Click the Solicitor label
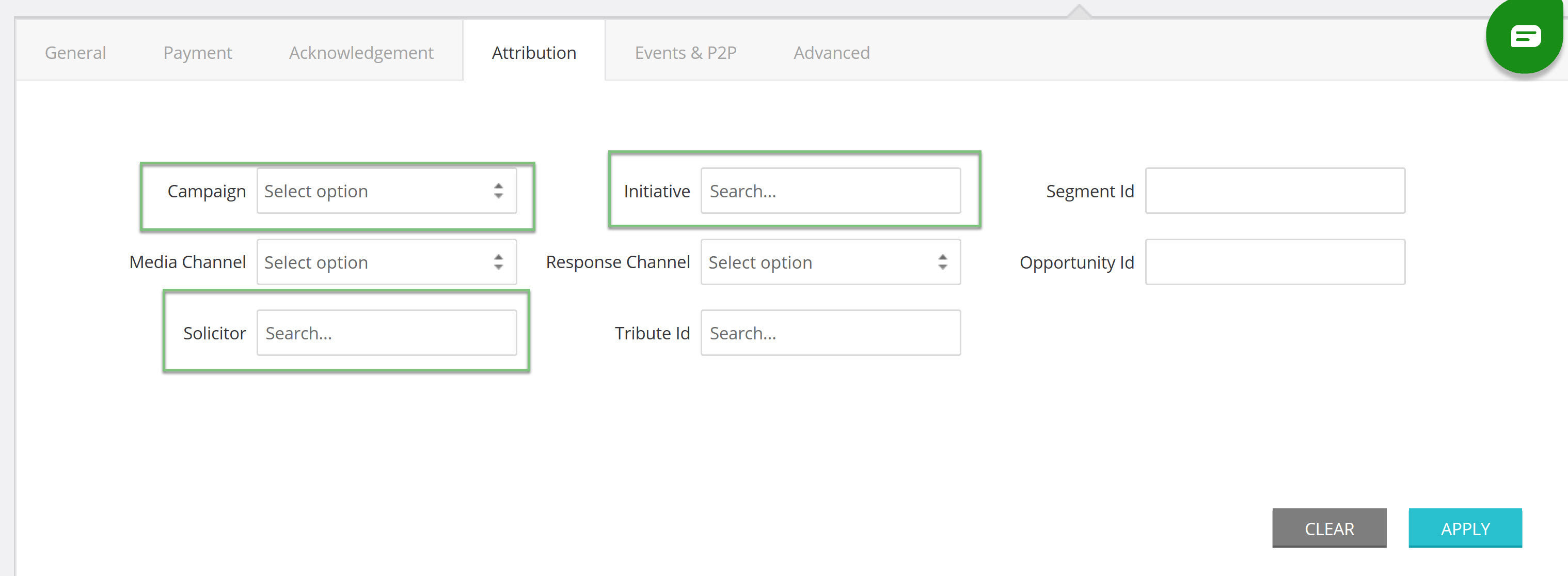1568x576 pixels. pyautogui.click(x=214, y=334)
